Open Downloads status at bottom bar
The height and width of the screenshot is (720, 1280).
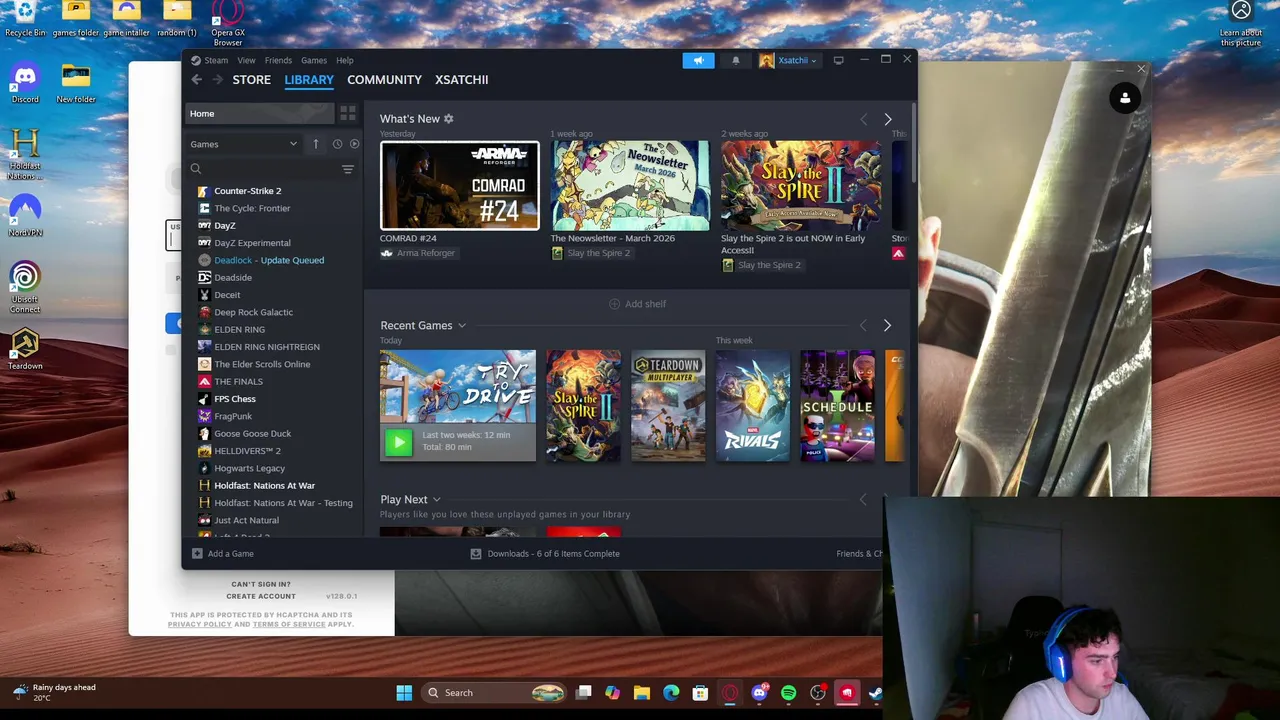click(545, 554)
